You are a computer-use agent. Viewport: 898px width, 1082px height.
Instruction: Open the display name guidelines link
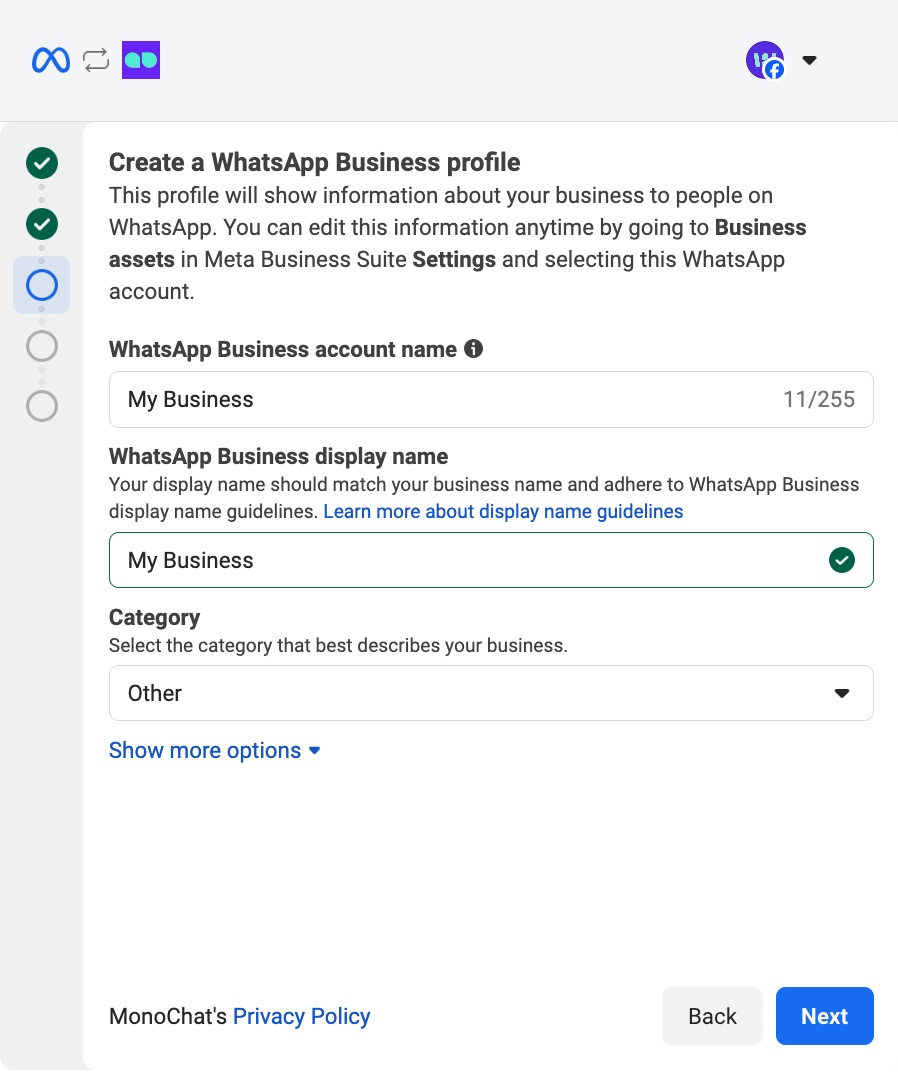coord(503,511)
